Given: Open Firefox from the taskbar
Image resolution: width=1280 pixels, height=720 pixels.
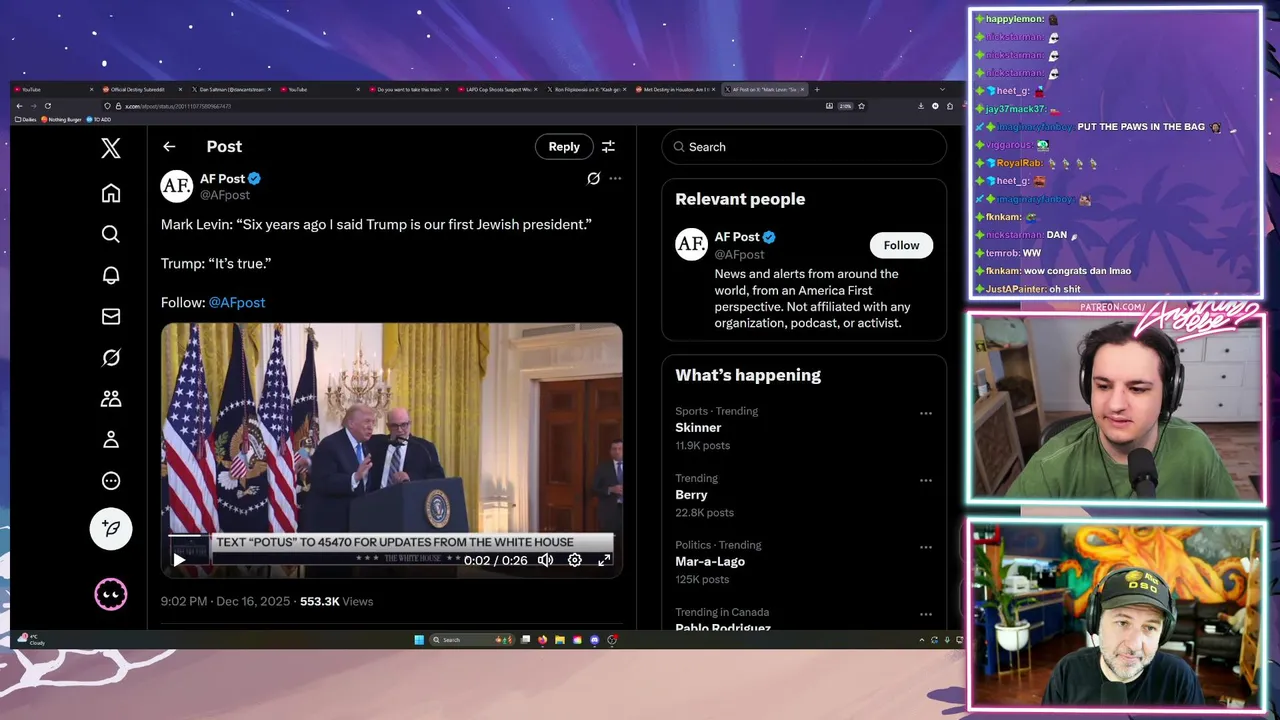Looking at the screenshot, I should click(x=542, y=640).
